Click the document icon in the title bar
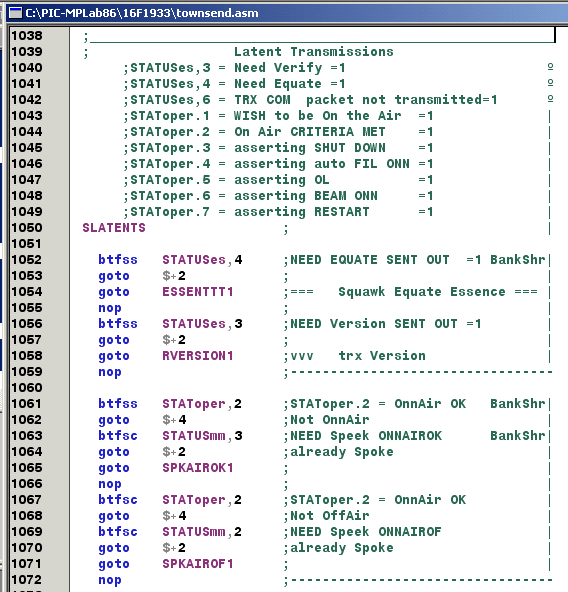This screenshot has width=568, height=592. [15, 13]
